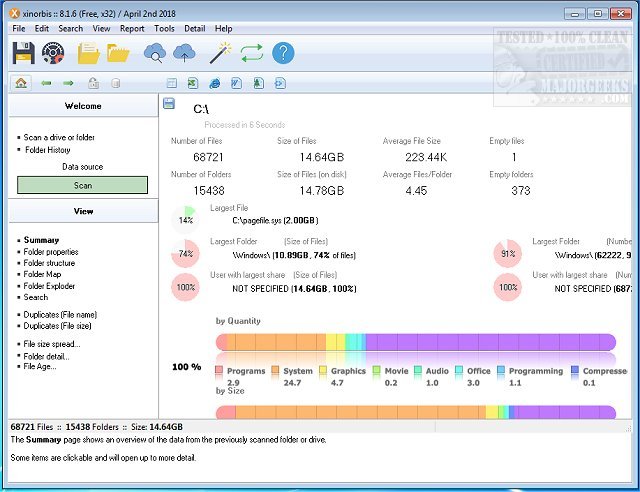Screen dimensions: 640x492
Task: Click the green forward arrow
Action: point(68,83)
